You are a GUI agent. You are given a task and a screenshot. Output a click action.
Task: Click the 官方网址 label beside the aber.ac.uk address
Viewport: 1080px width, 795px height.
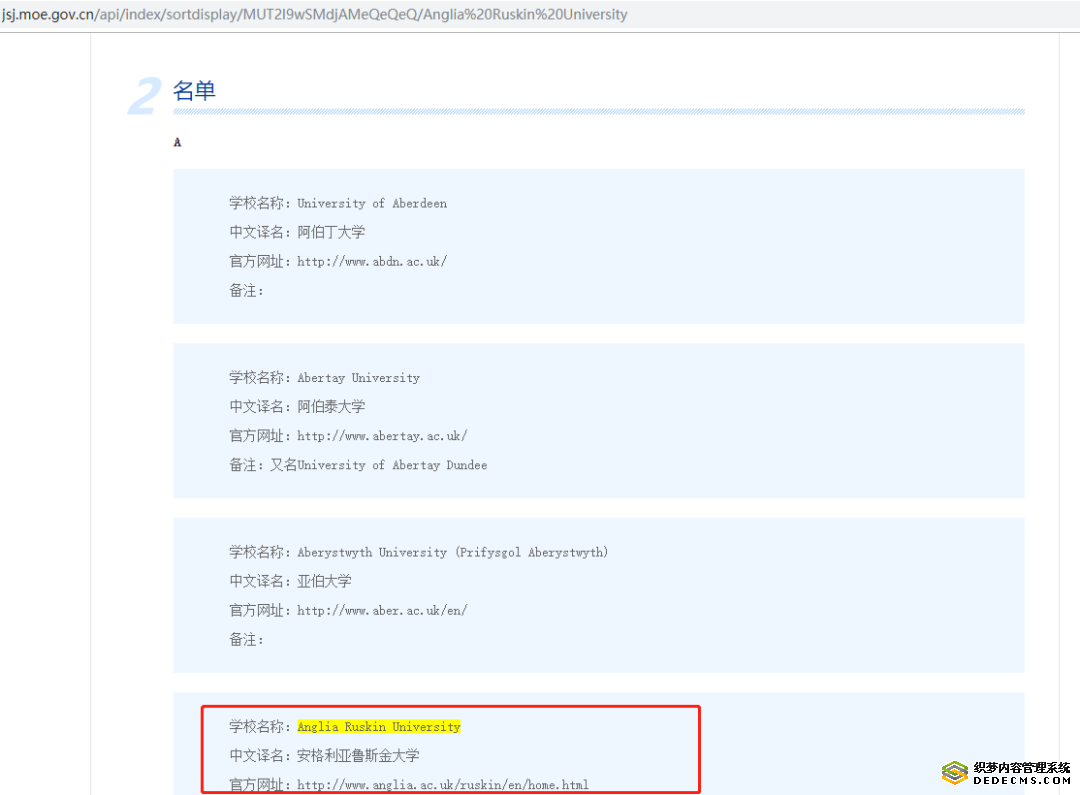[x=260, y=610]
